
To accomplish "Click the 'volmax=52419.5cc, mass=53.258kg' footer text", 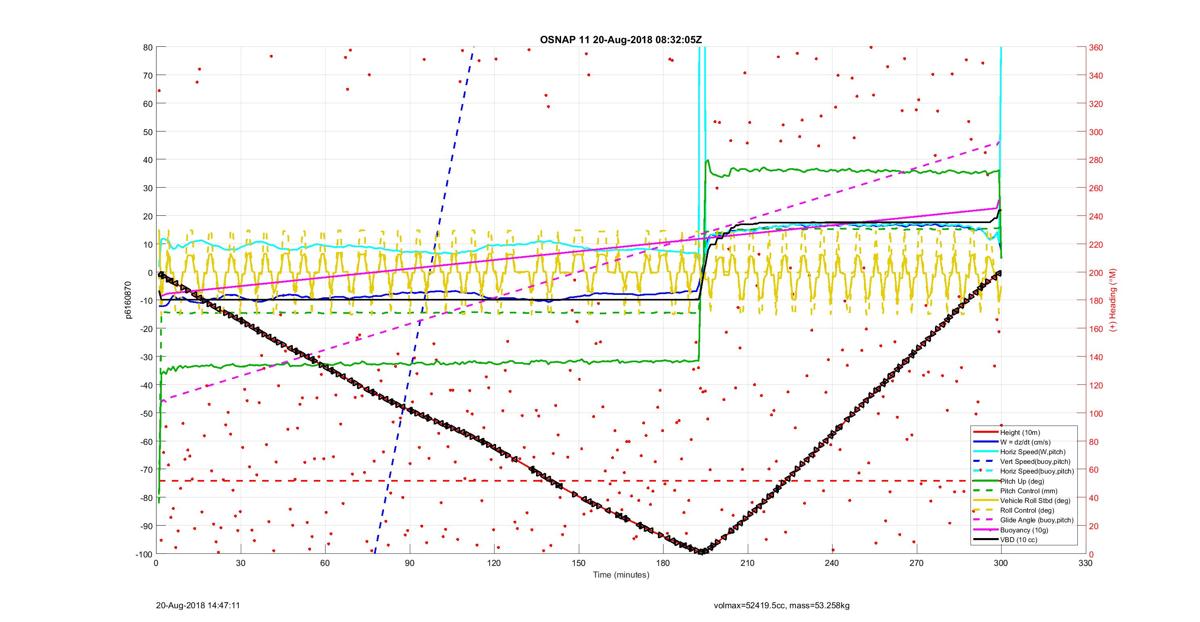I will (x=781, y=605).
